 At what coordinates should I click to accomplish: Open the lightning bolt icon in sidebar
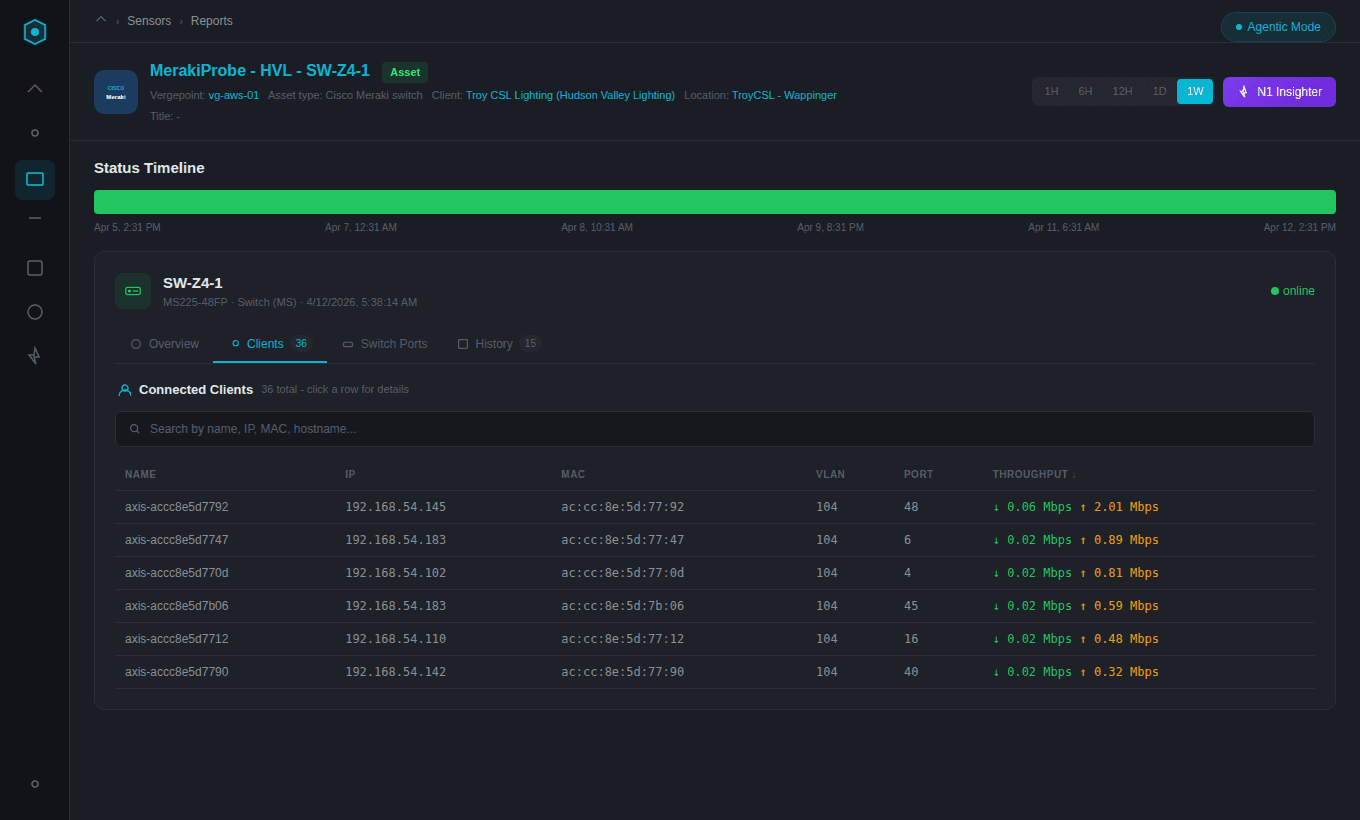(35, 355)
